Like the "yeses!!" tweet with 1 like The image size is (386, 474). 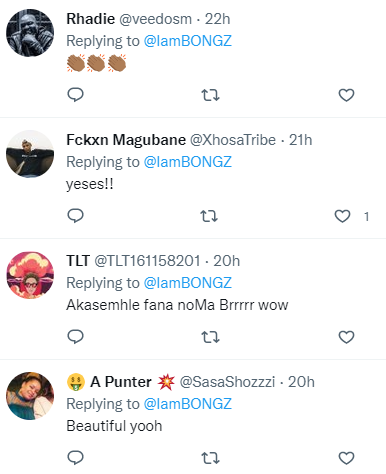342,216
